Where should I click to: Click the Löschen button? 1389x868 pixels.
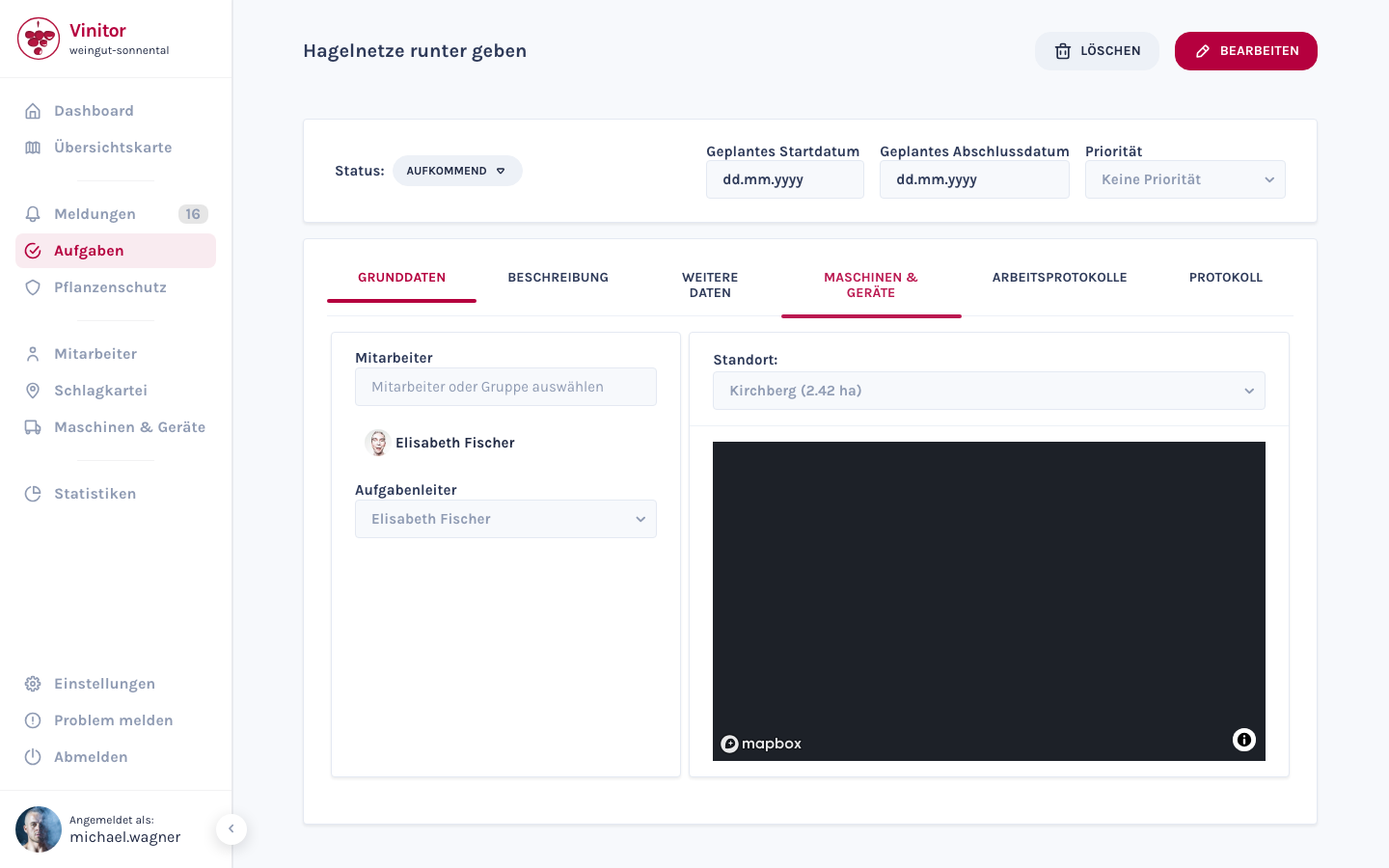[1097, 51]
